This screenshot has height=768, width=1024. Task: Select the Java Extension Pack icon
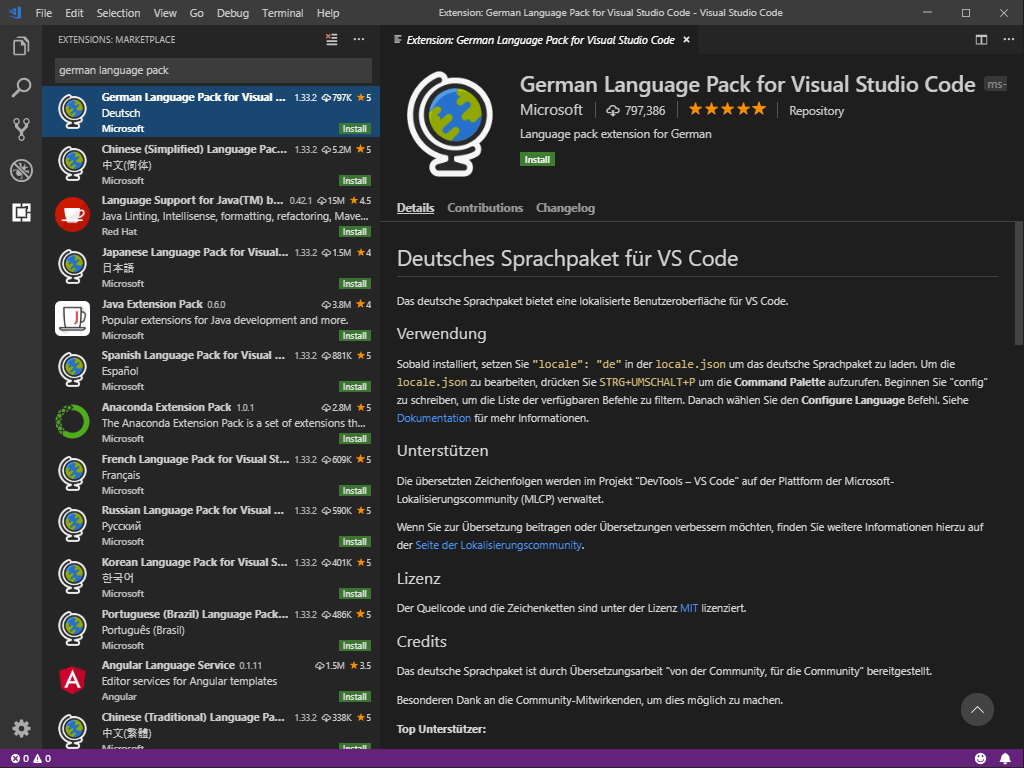coord(72,319)
